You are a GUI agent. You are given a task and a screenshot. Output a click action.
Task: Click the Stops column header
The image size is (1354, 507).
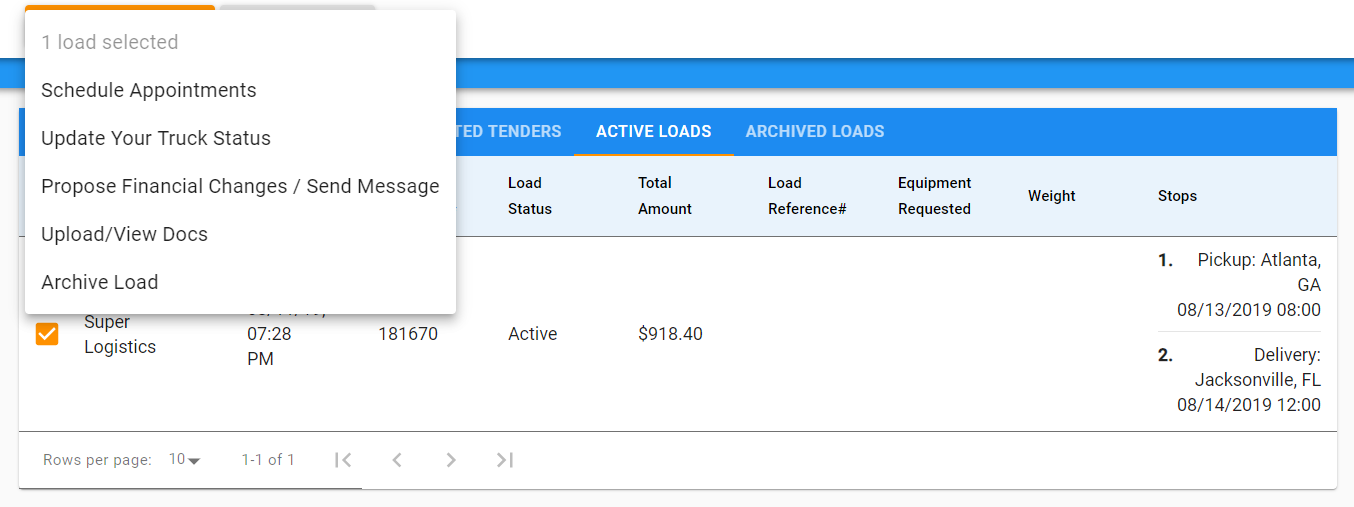(1177, 196)
